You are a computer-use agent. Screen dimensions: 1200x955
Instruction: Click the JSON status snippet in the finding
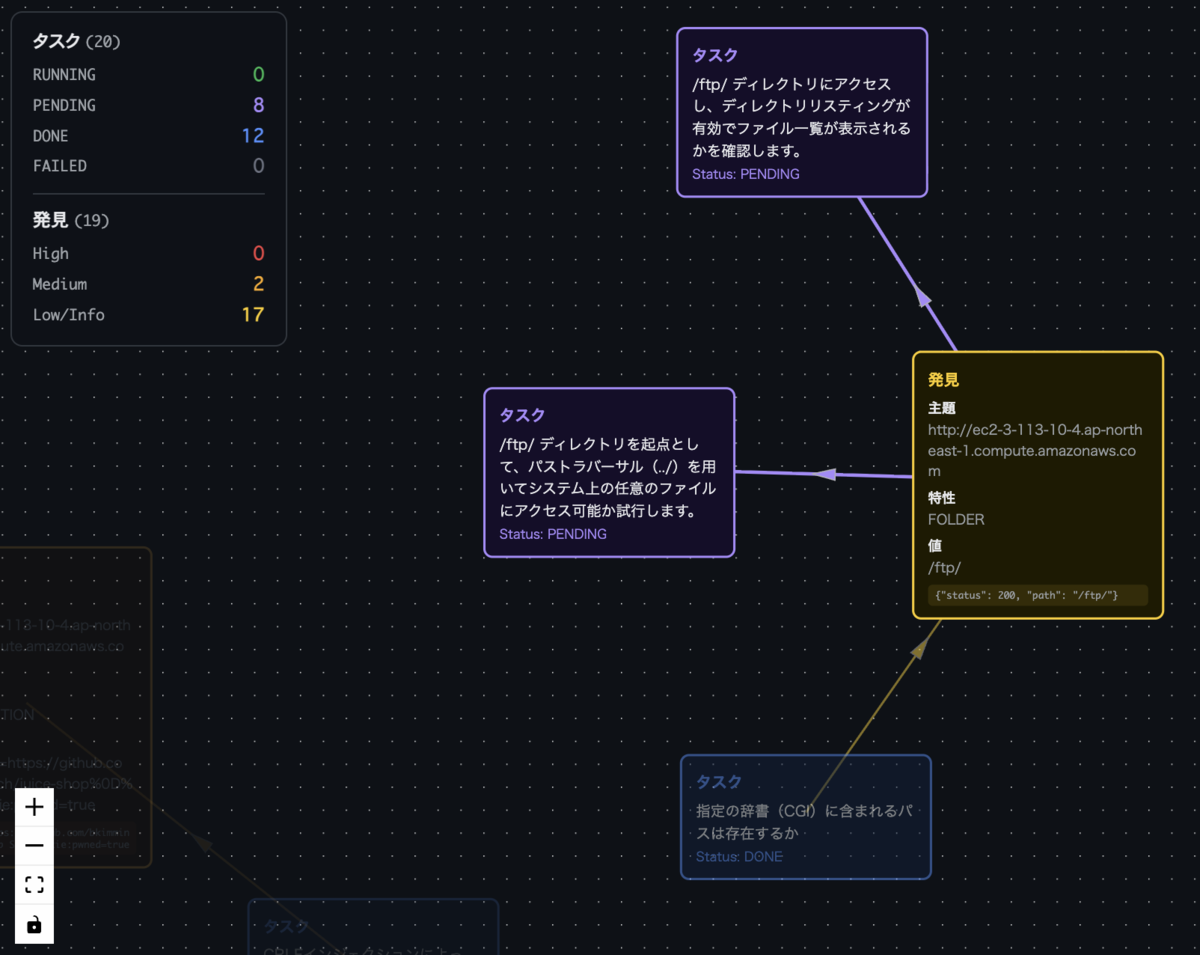tap(1038, 595)
